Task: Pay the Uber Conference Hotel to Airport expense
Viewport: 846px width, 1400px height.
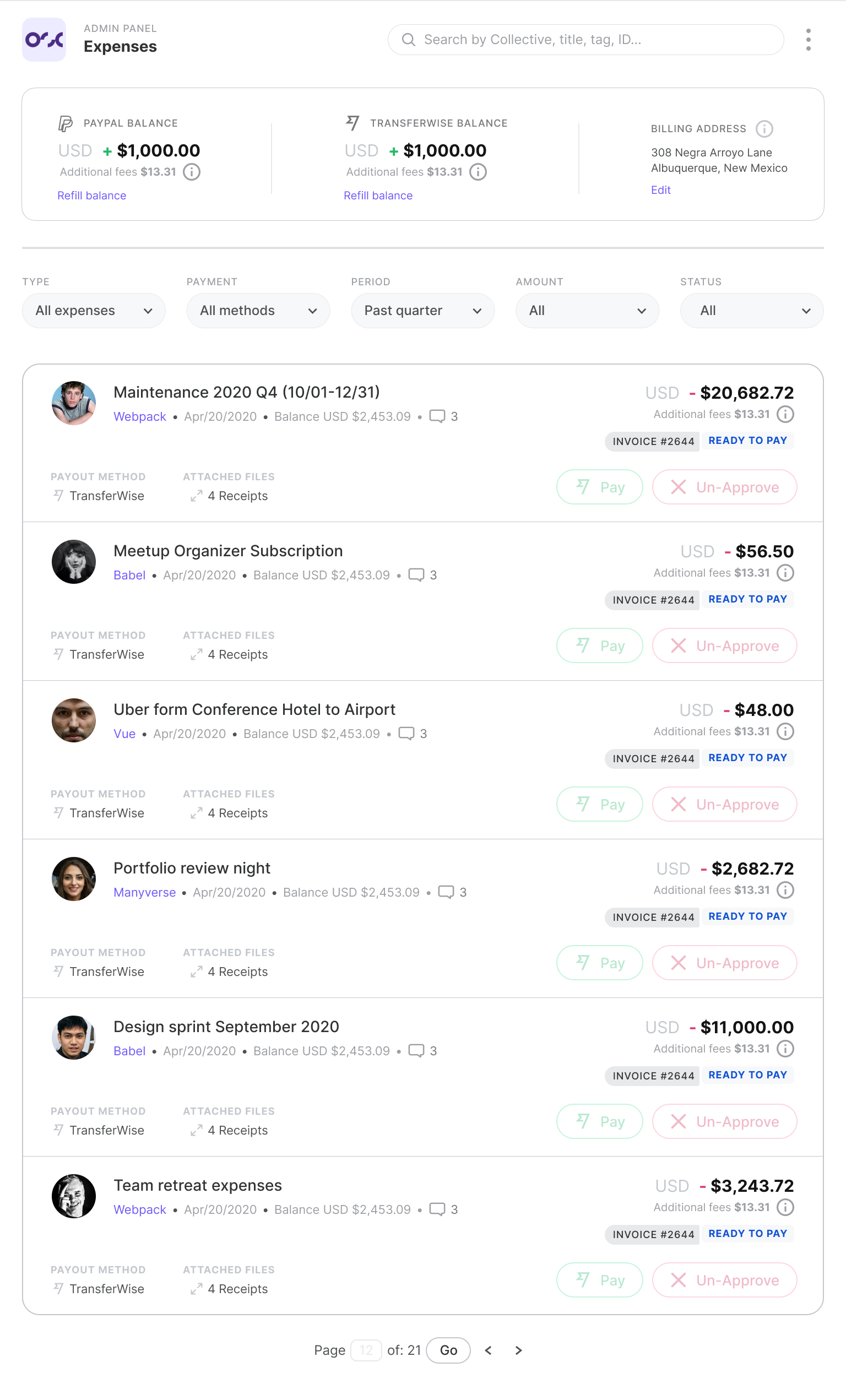Action: tap(599, 804)
